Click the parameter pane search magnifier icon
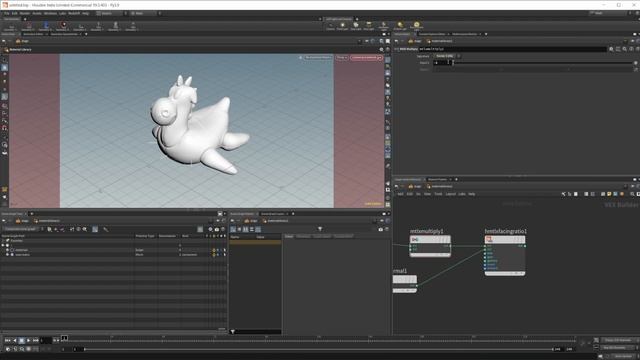Image resolution: width=640 pixels, height=360 pixels. pyautogui.click(x=624, y=49)
